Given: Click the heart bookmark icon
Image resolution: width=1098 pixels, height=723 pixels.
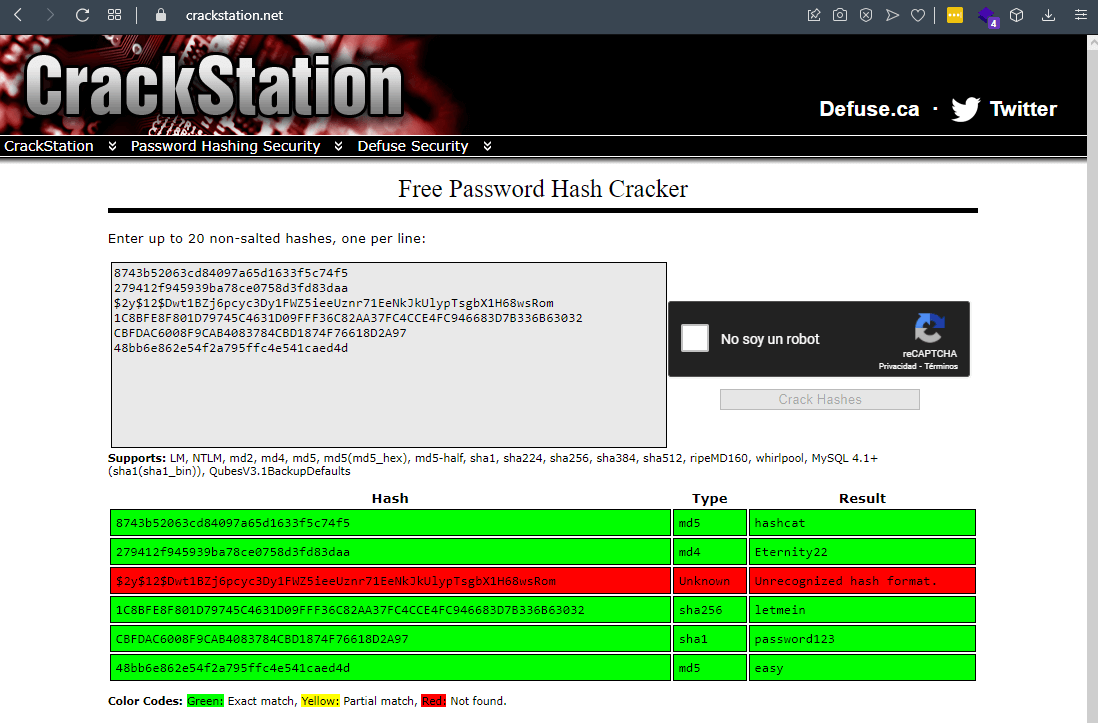Looking at the screenshot, I should click(917, 15).
